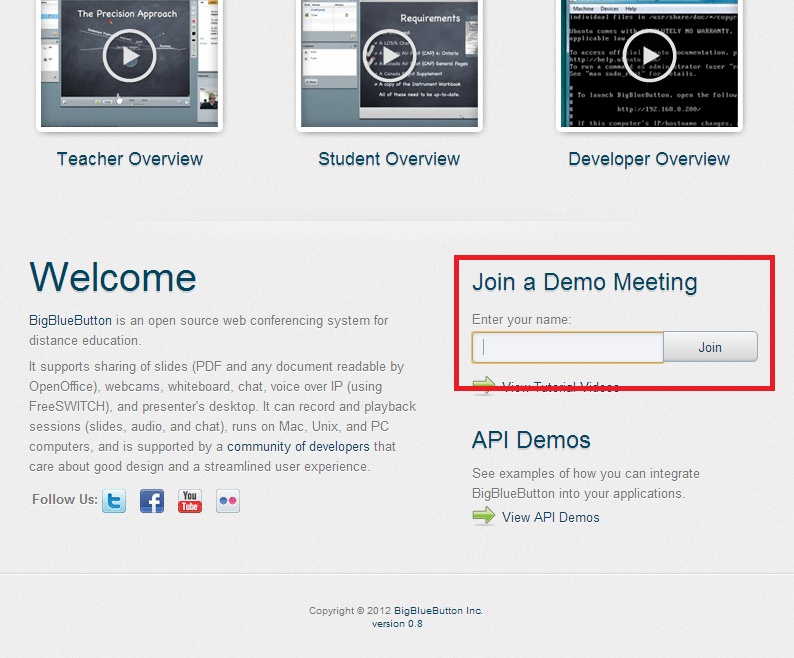Click the version 0.8 footer text

(397, 624)
